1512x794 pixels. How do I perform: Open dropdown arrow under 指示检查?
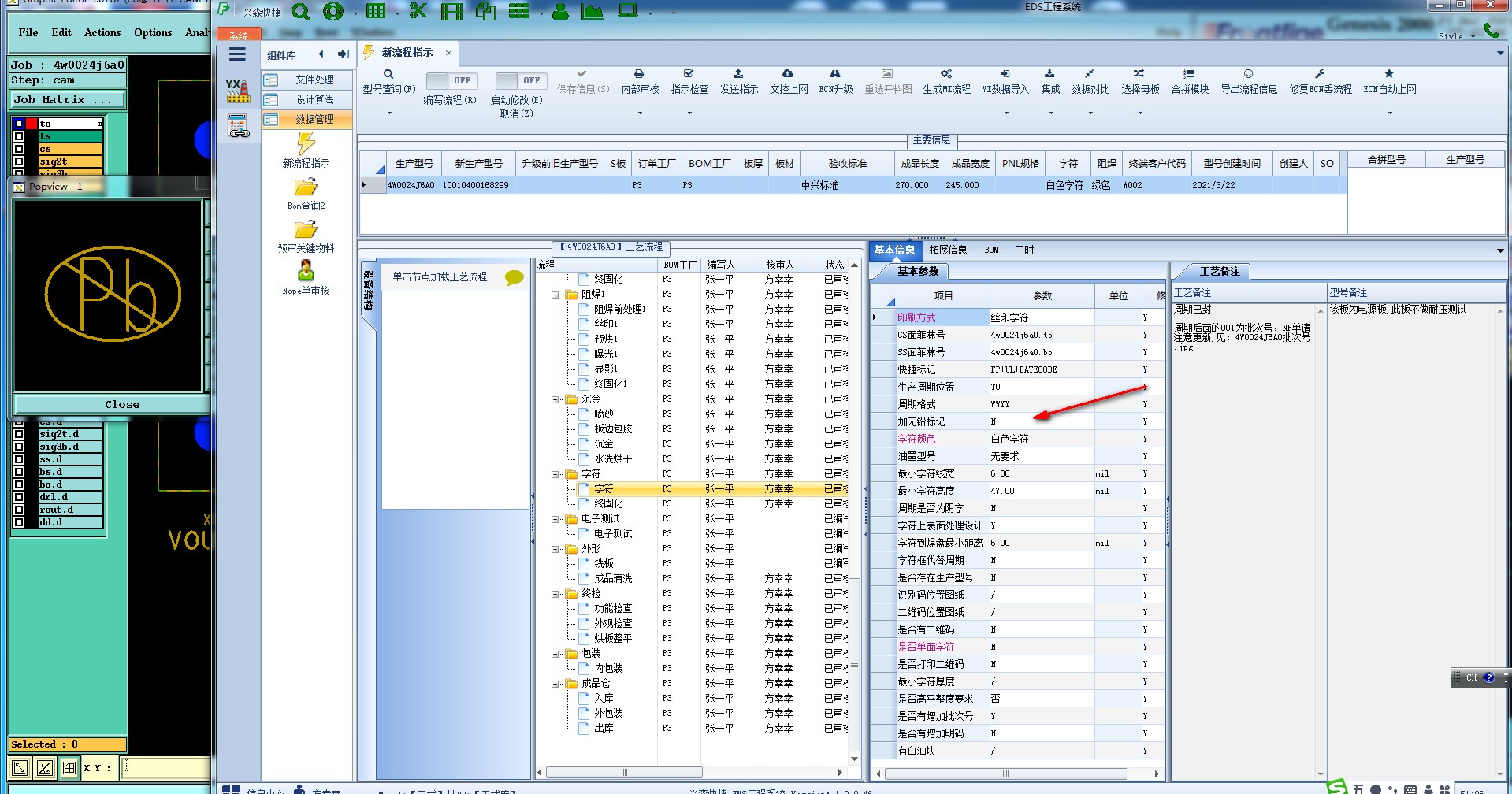click(689, 113)
